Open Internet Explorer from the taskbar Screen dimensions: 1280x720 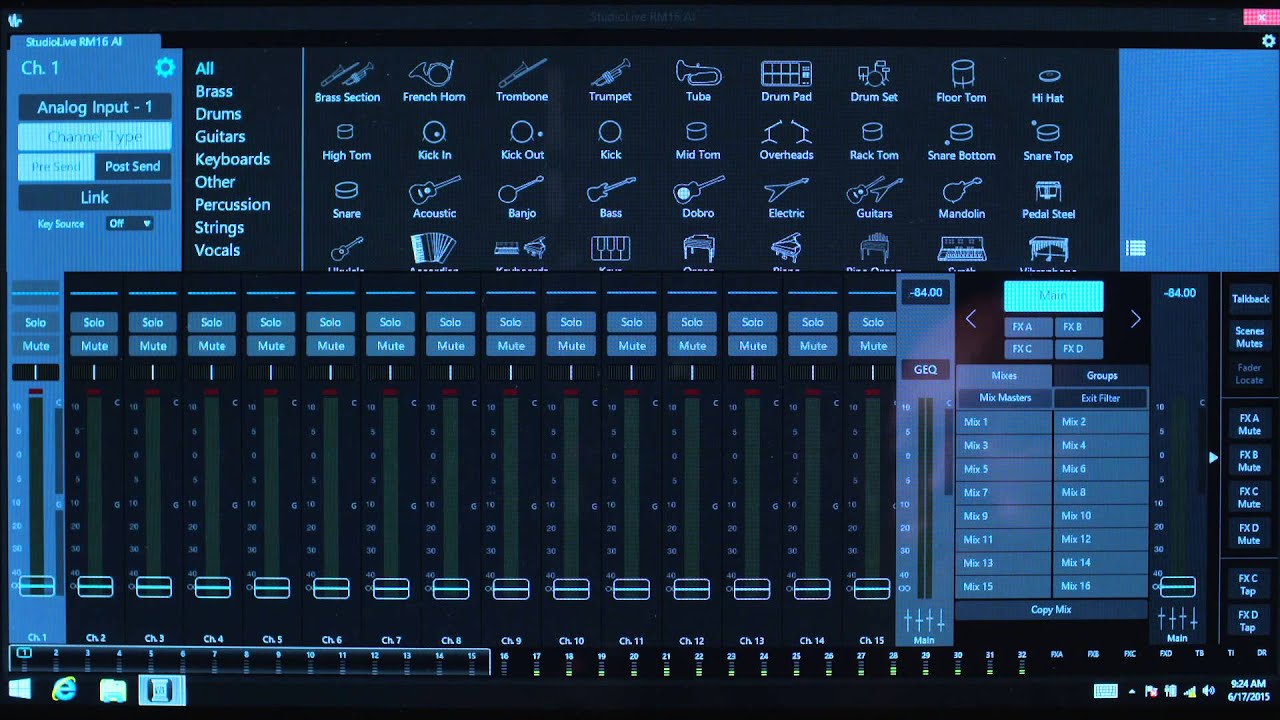(x=65, y=689)
